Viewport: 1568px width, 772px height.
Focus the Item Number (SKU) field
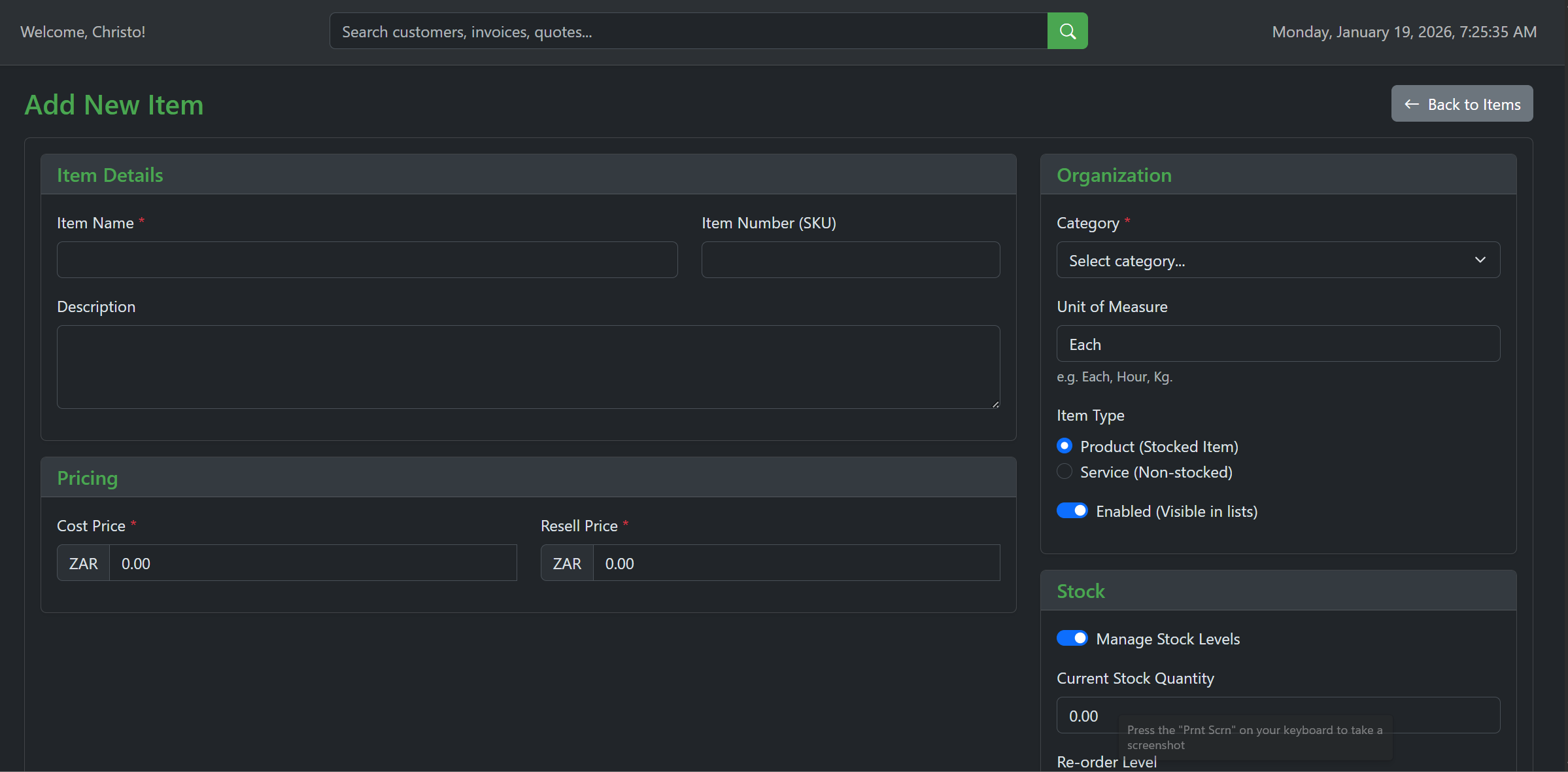pyautogui.click(x=850, y=260)
